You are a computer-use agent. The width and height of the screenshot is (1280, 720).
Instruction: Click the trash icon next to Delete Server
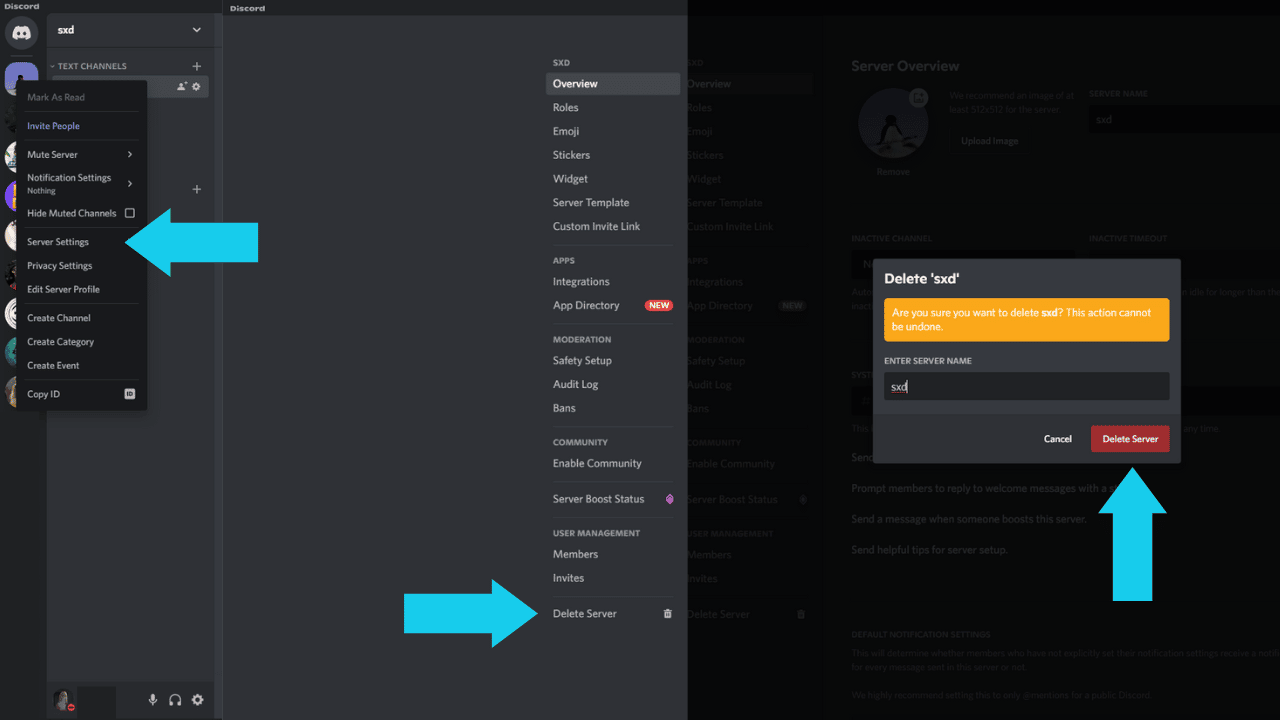coord(667,613)
